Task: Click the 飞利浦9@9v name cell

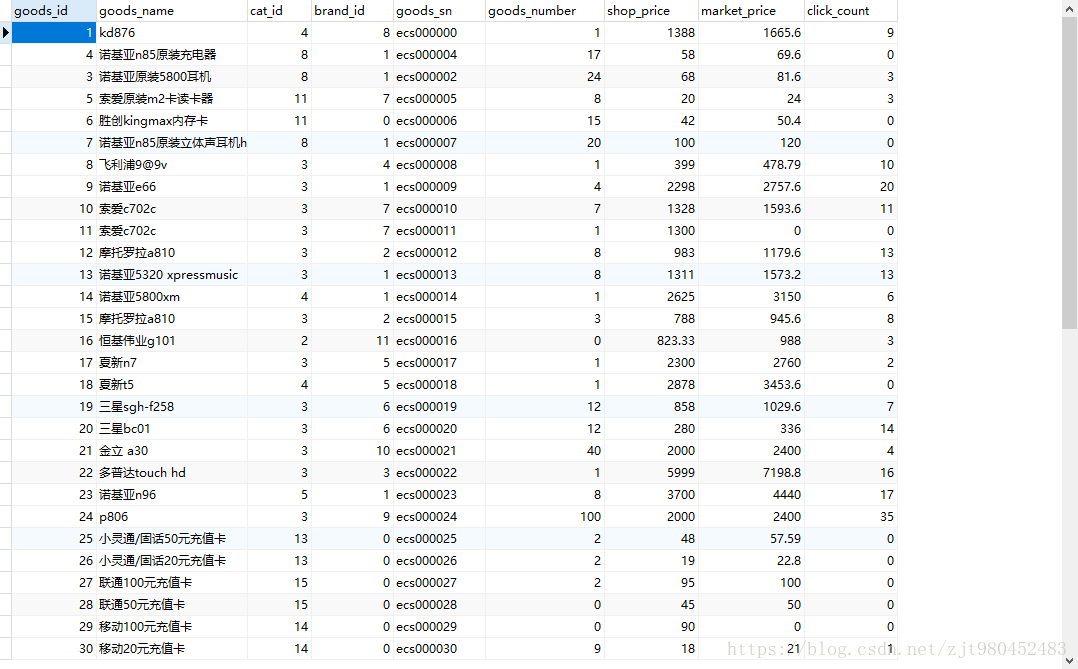Action: pyautogui.click(x=172, y=164)
